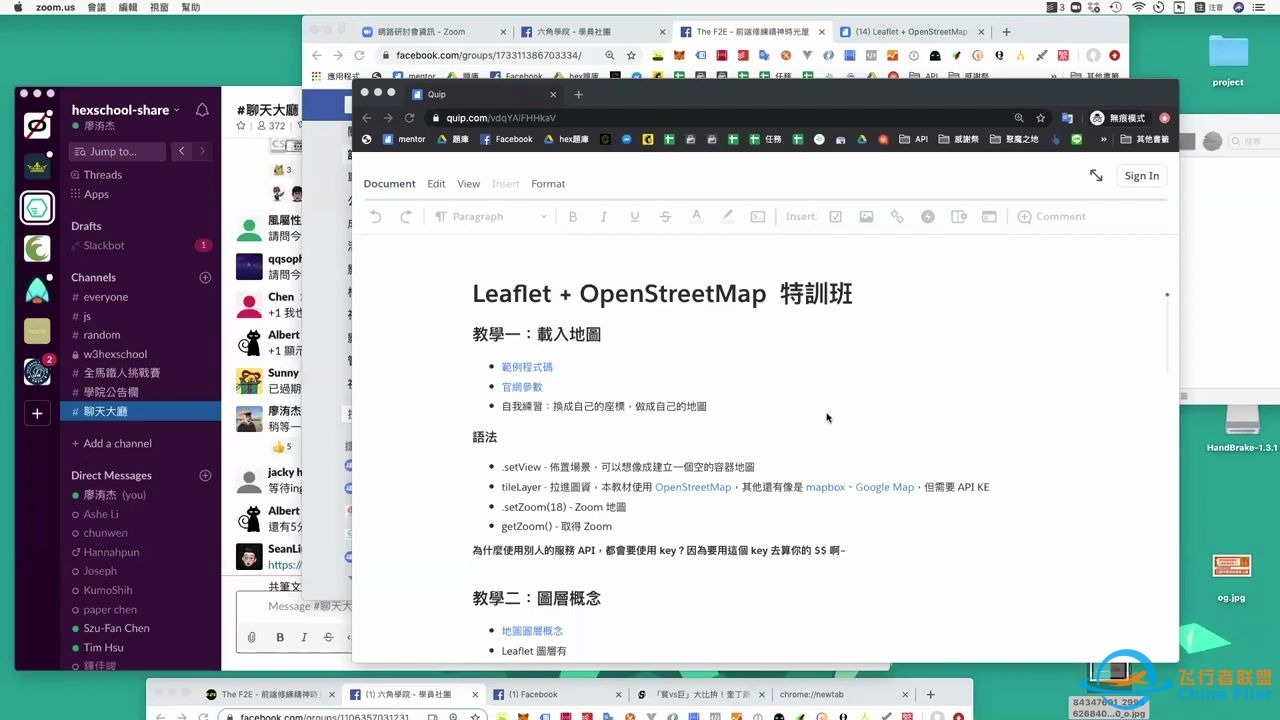Open the 範例程式碼 link

527,367
